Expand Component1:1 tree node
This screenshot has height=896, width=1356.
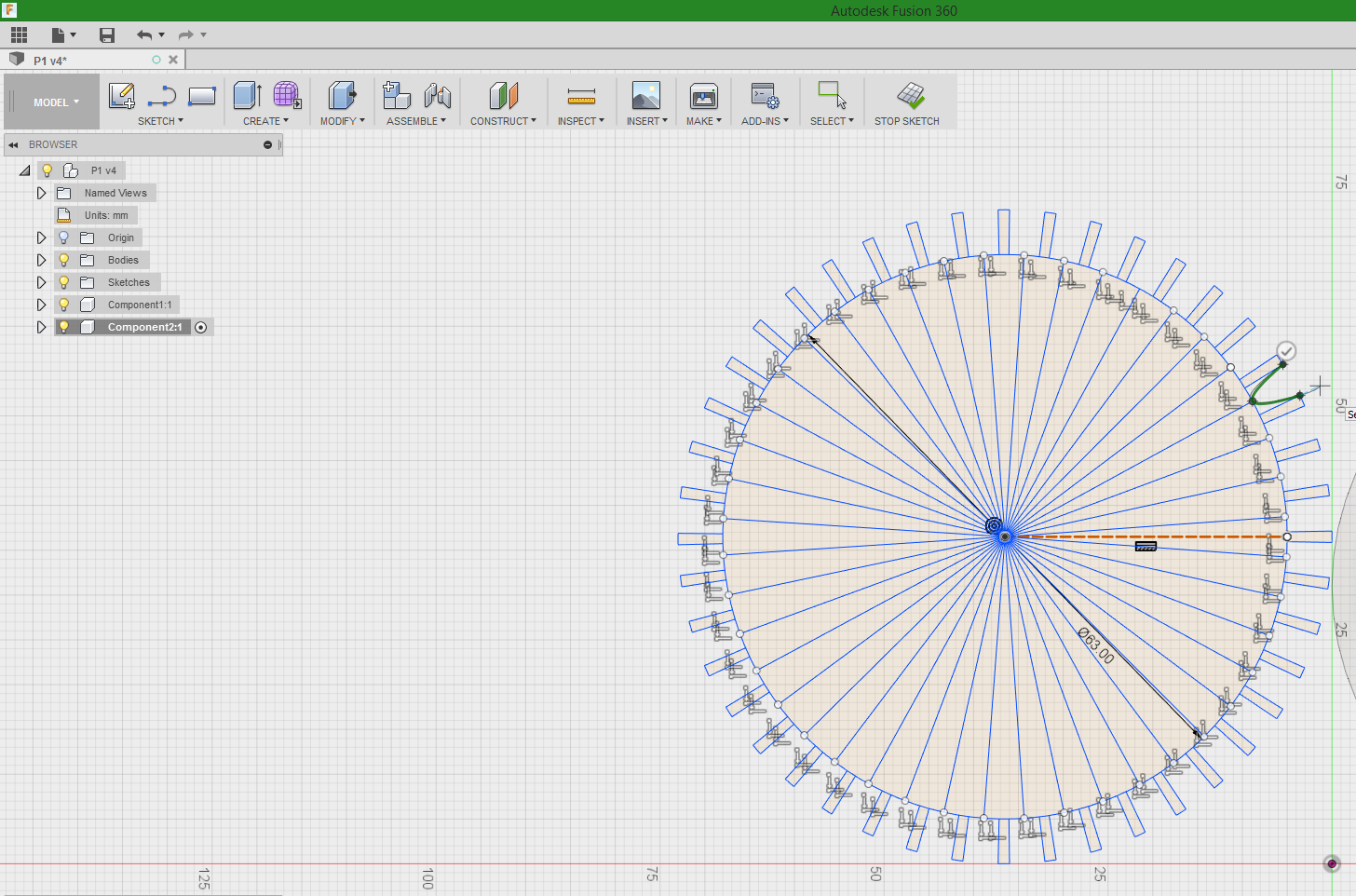41,305
